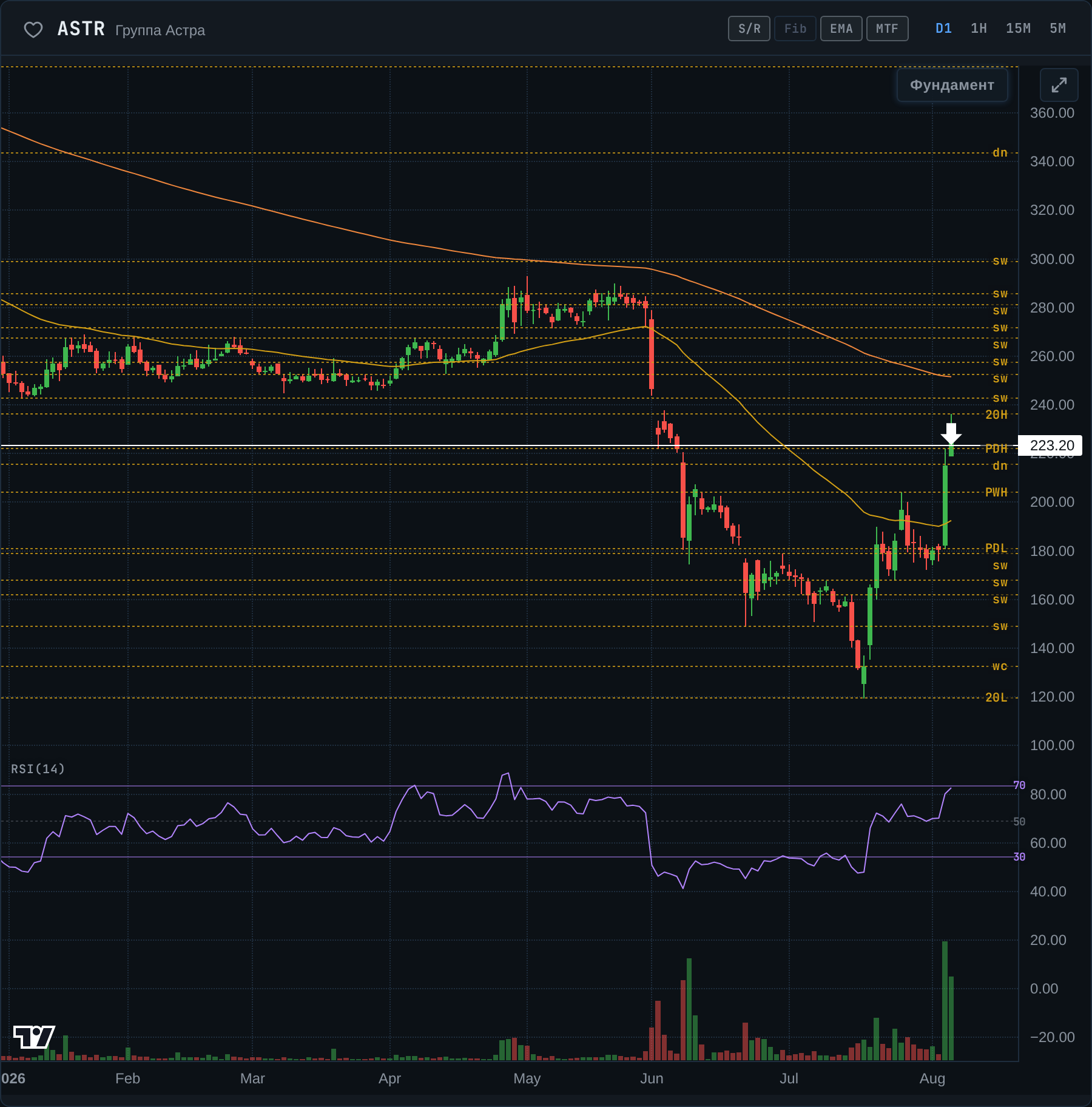Click the PWH level label
Screen dimensions: 1092x1107
coord(996,492)
